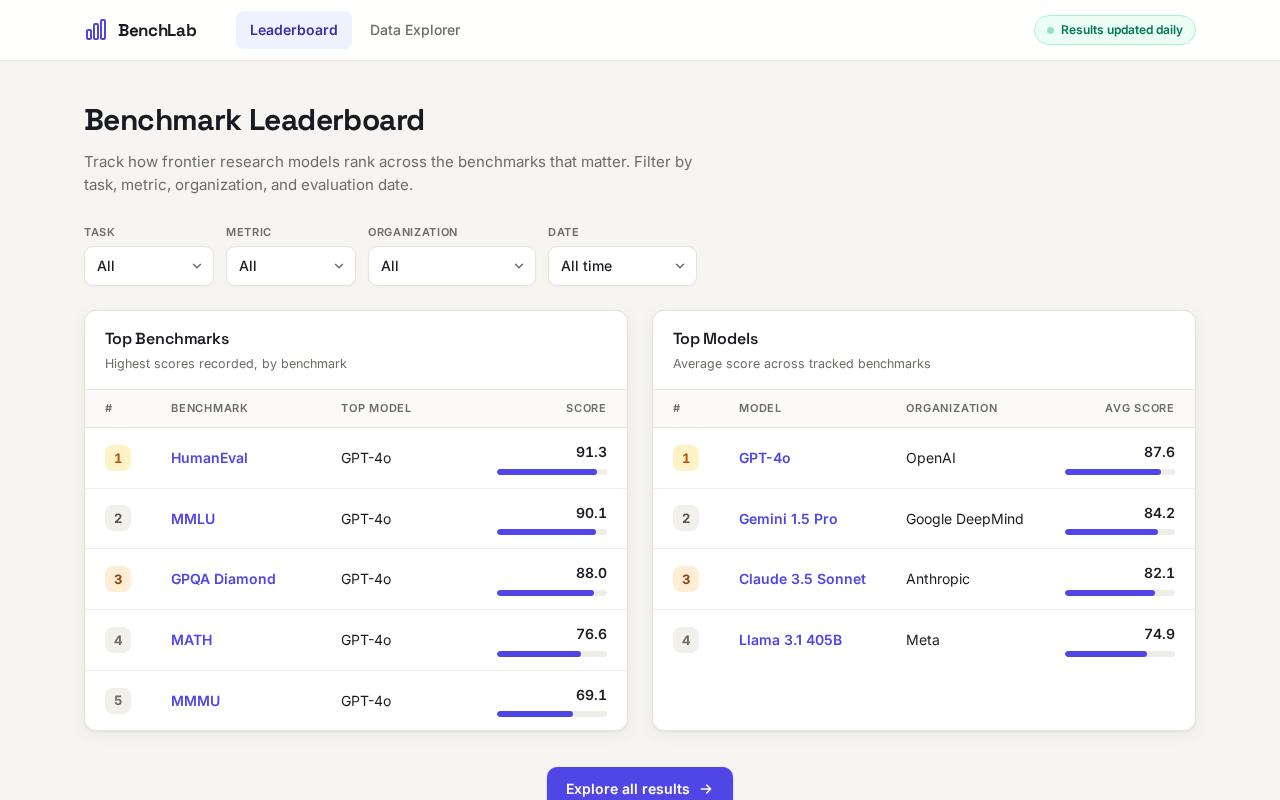
Task: Click the 88.0 score for GPQA Diamond
Action: (x=591, y=573)
